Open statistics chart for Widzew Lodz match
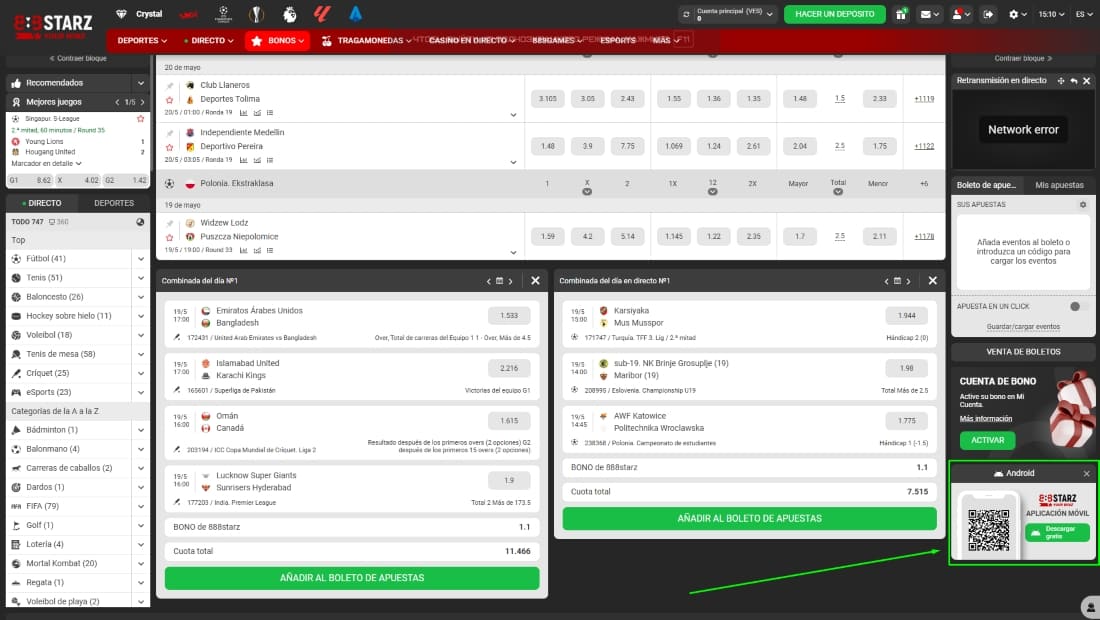This screenshot has width=1100, height=620. pyautogui.click(x=243, y=250)
